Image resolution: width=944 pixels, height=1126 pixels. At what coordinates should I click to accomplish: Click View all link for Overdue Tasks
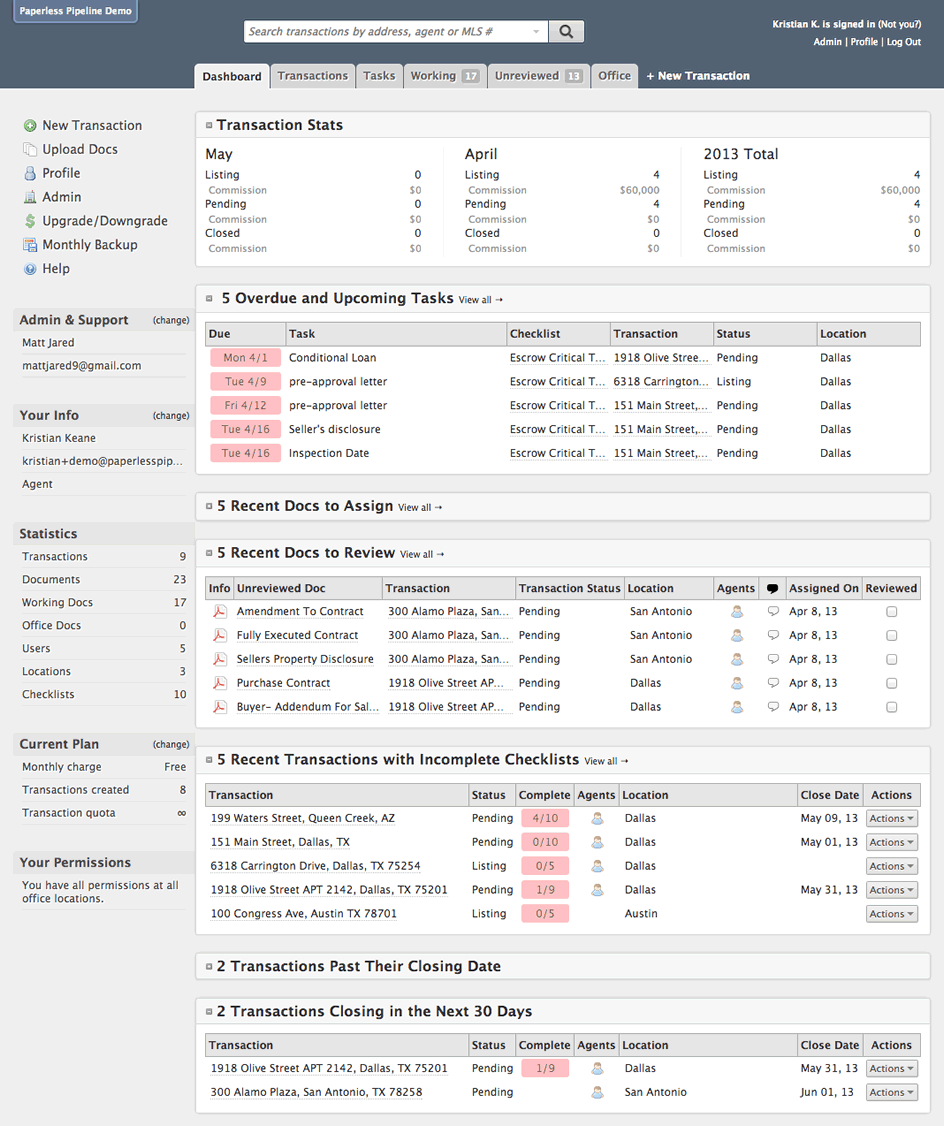coord(480,300)
